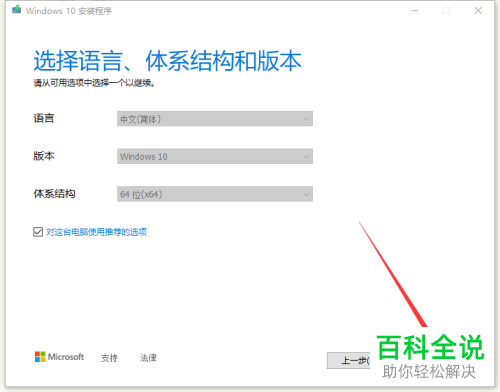Minimize the Windows 10 setup window
The height and width of the screenshot is (392, 500).
415,11
